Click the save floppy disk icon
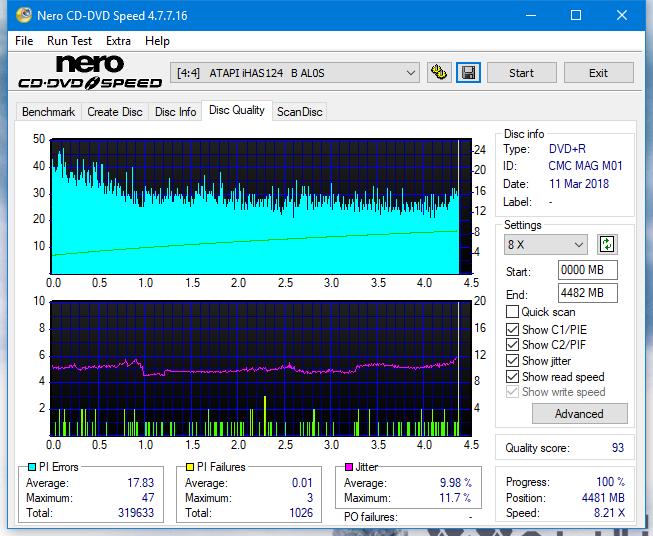Viewport: 653px width, 536px height. [x=469, y=73]
